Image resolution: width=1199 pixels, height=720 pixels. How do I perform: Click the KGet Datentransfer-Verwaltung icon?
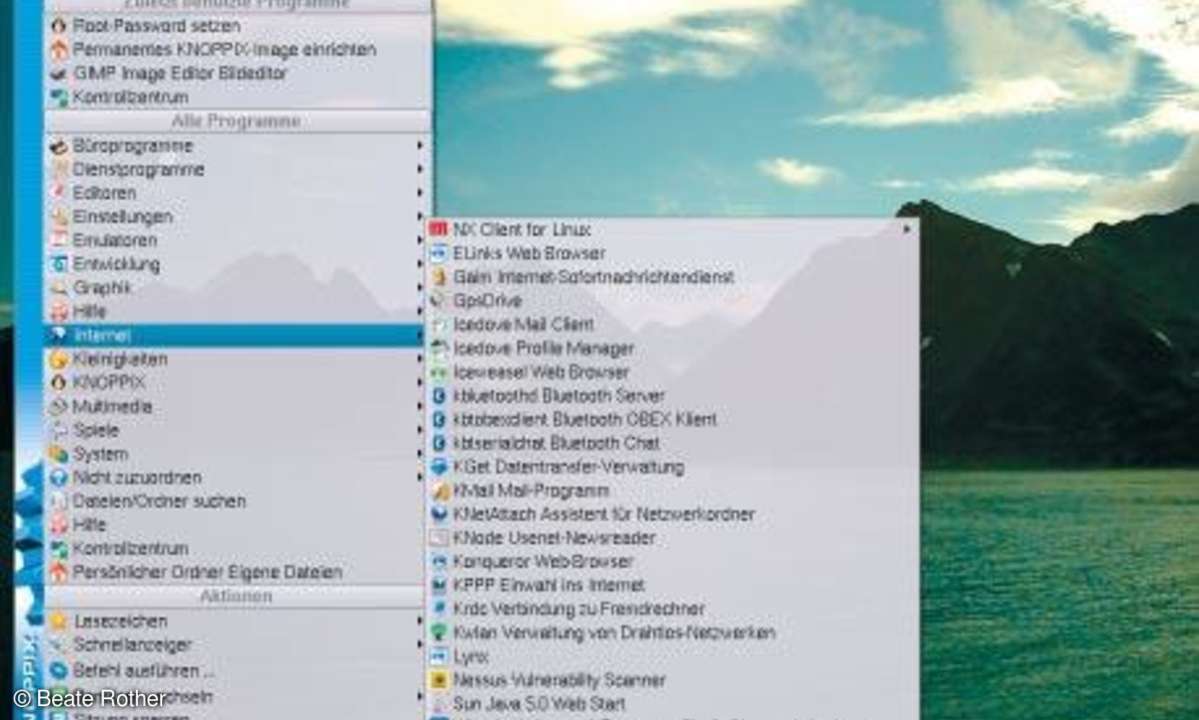439,467
